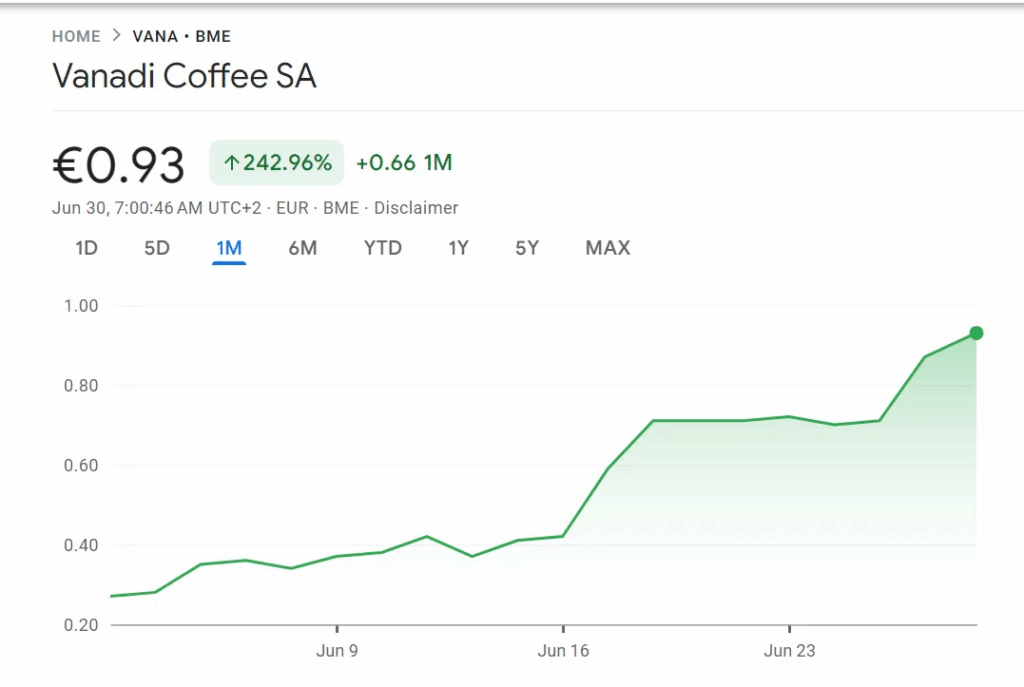Click the breadcrumb chevron separator after HOME

[x=116, y=36]
